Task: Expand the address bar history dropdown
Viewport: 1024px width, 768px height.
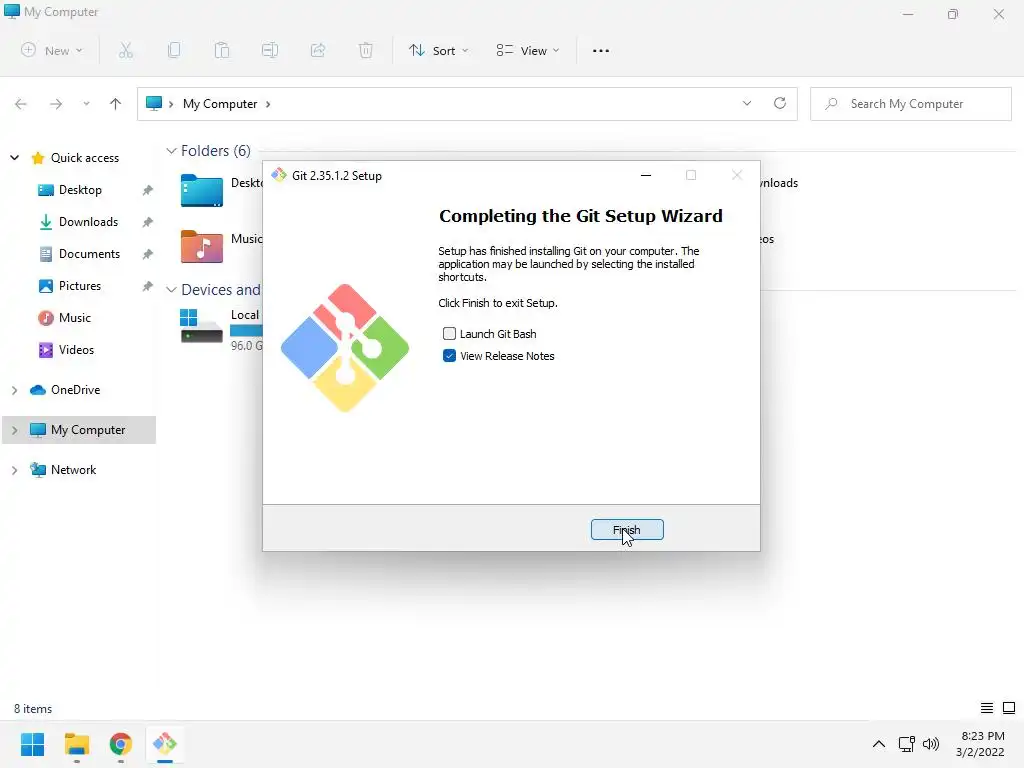Action: point(747,103)
